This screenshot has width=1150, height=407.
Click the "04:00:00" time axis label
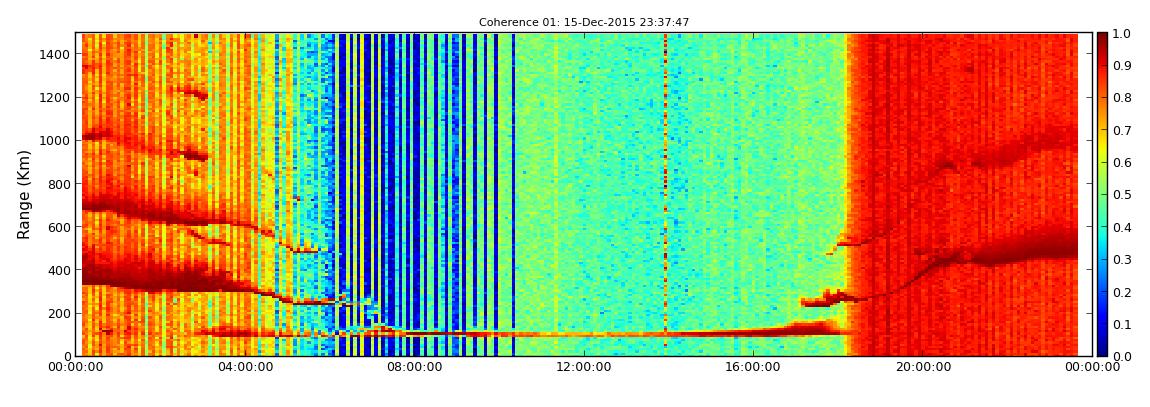(x=244, y=367)
